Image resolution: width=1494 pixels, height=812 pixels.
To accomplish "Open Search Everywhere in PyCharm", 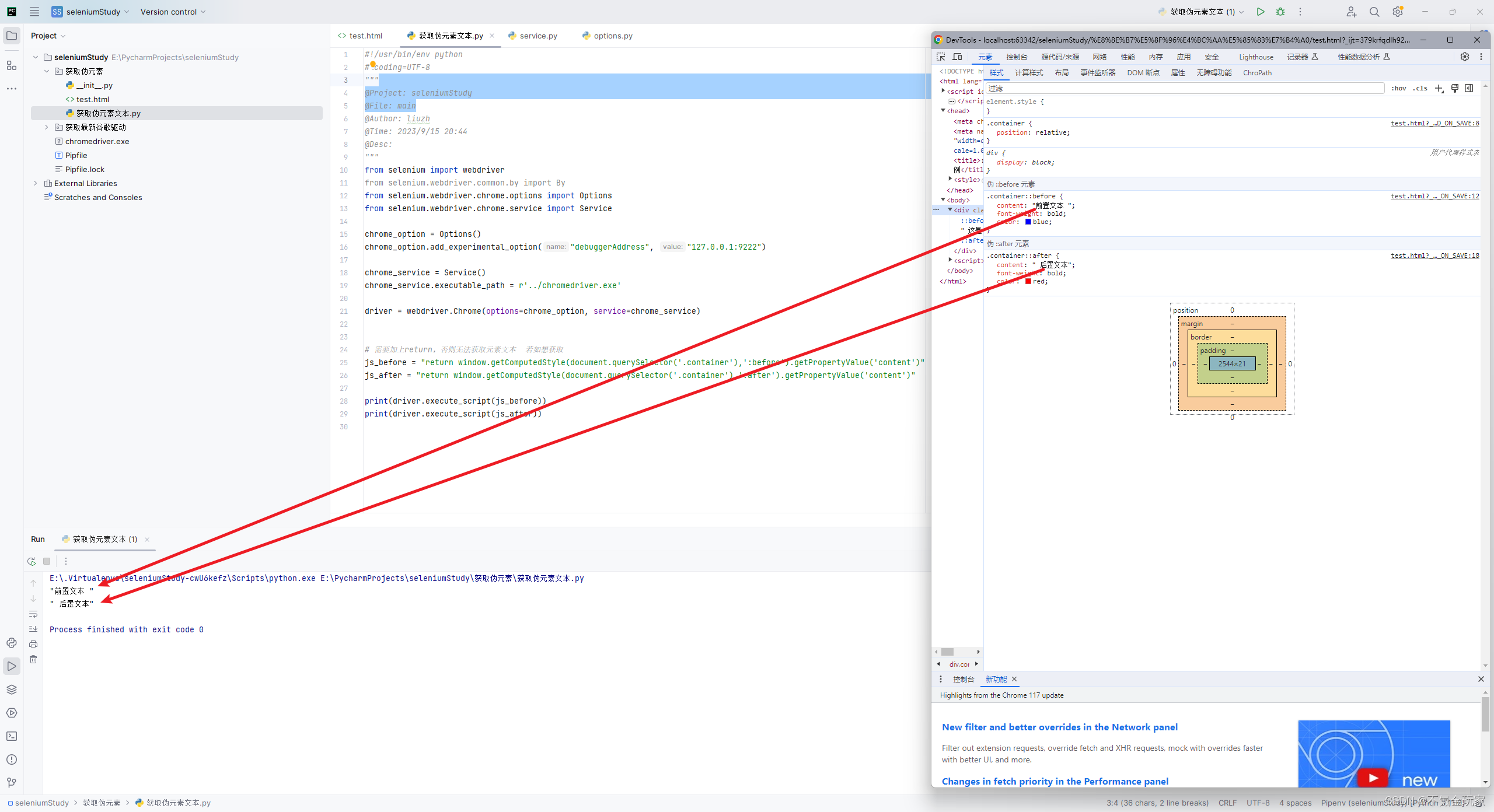I will click(x=1374, y=12).
